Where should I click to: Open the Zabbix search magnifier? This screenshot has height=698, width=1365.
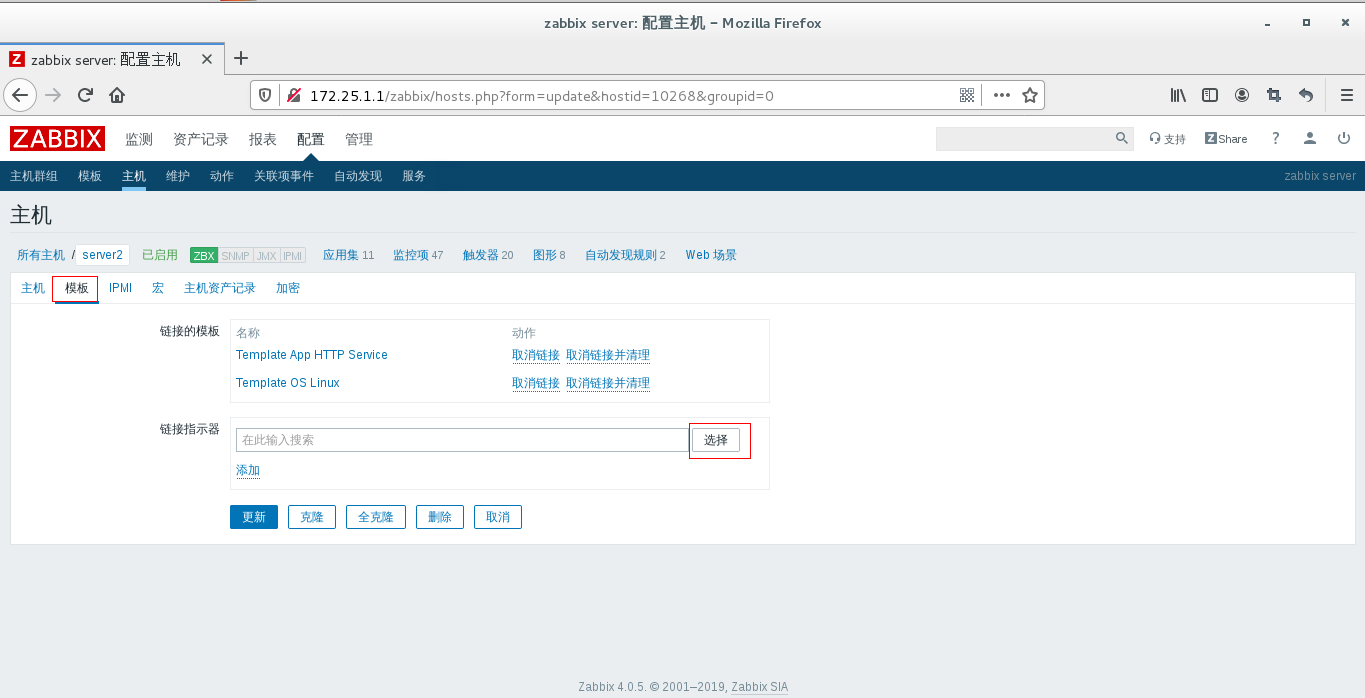[1120, 138]
